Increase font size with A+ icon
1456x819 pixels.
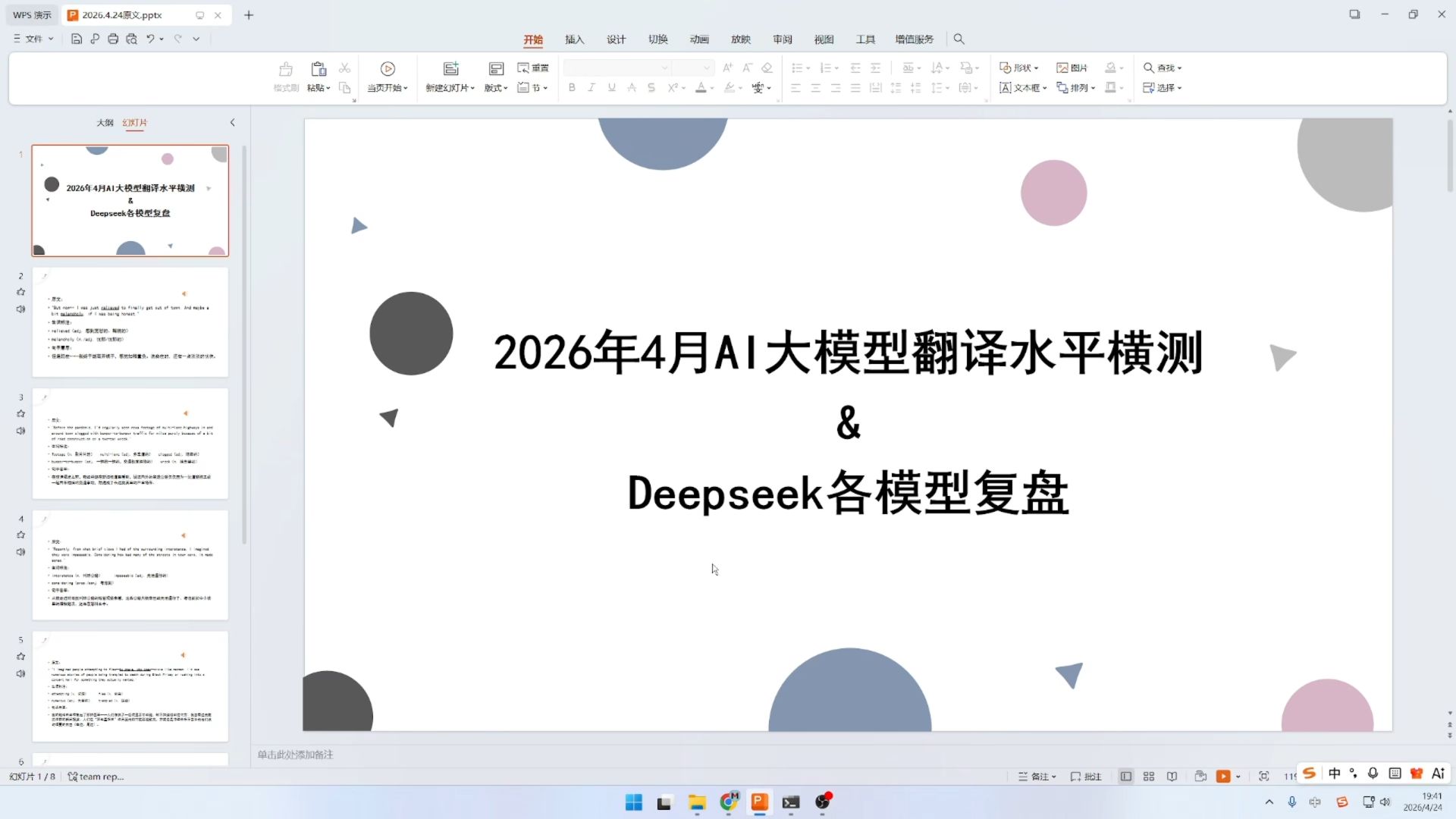tap(727, 68)
